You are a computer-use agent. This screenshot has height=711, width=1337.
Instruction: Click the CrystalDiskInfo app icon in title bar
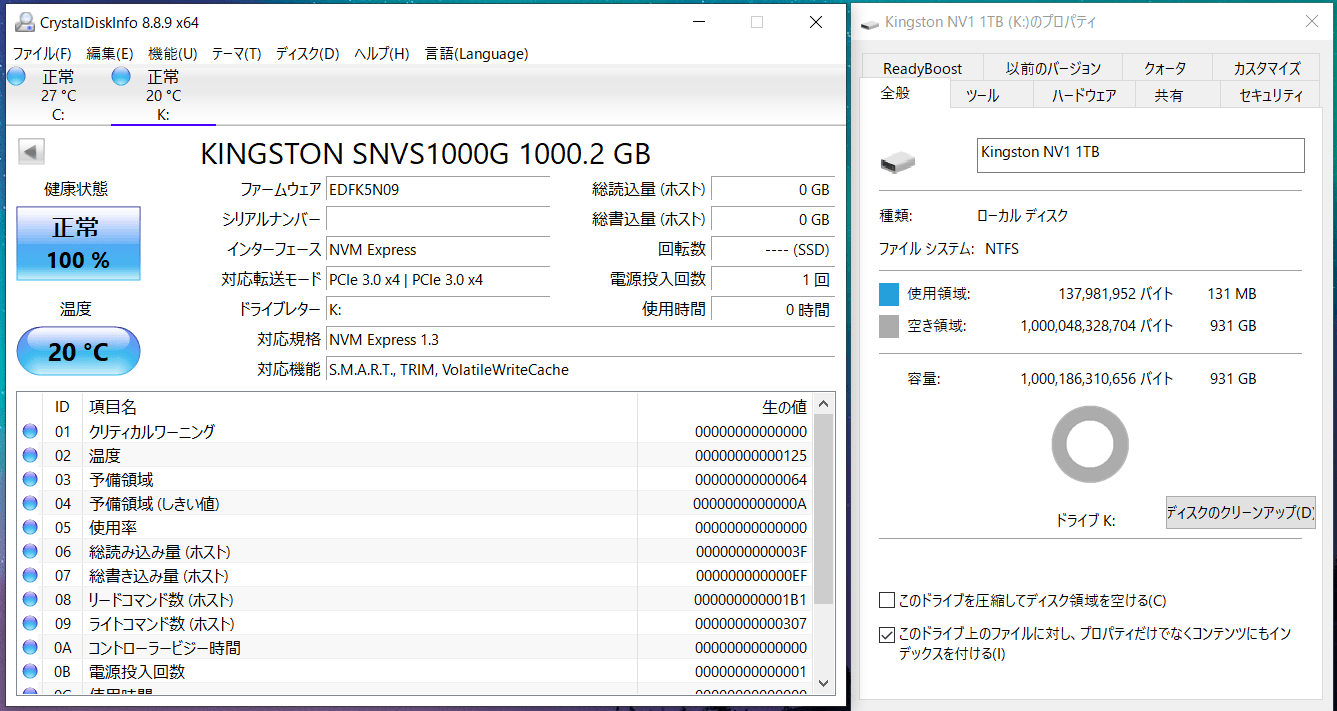pos(23,22)
